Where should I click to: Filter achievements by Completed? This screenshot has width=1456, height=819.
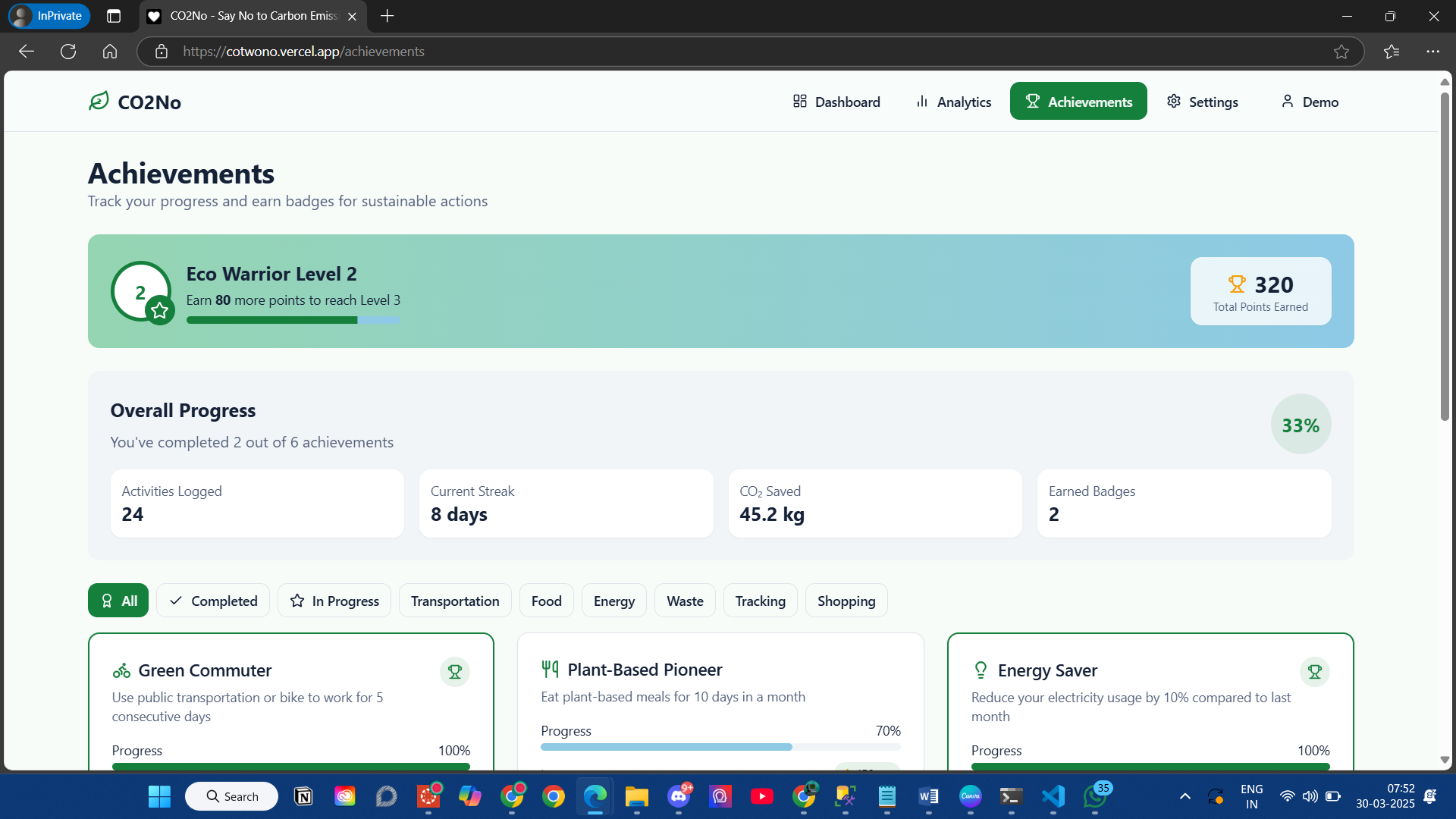(x=213, y=601)
